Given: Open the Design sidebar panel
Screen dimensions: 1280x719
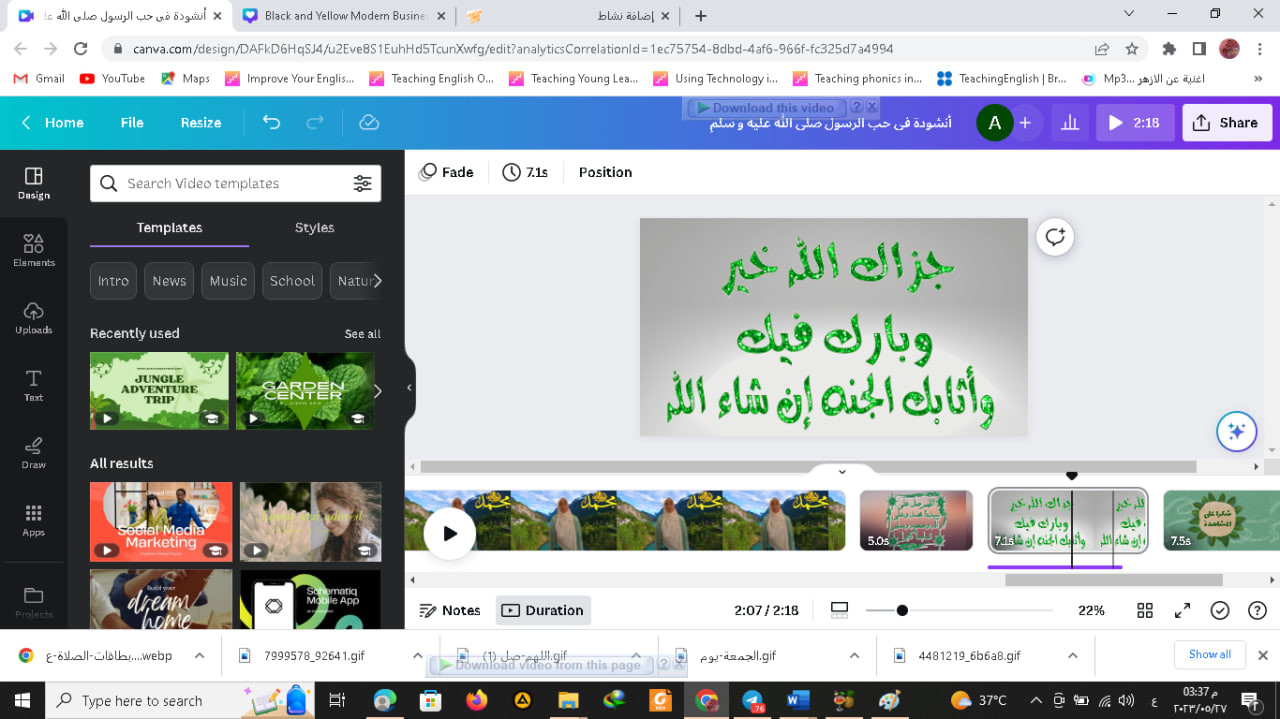Looking at the screenshot, I should tap(33, 183).
